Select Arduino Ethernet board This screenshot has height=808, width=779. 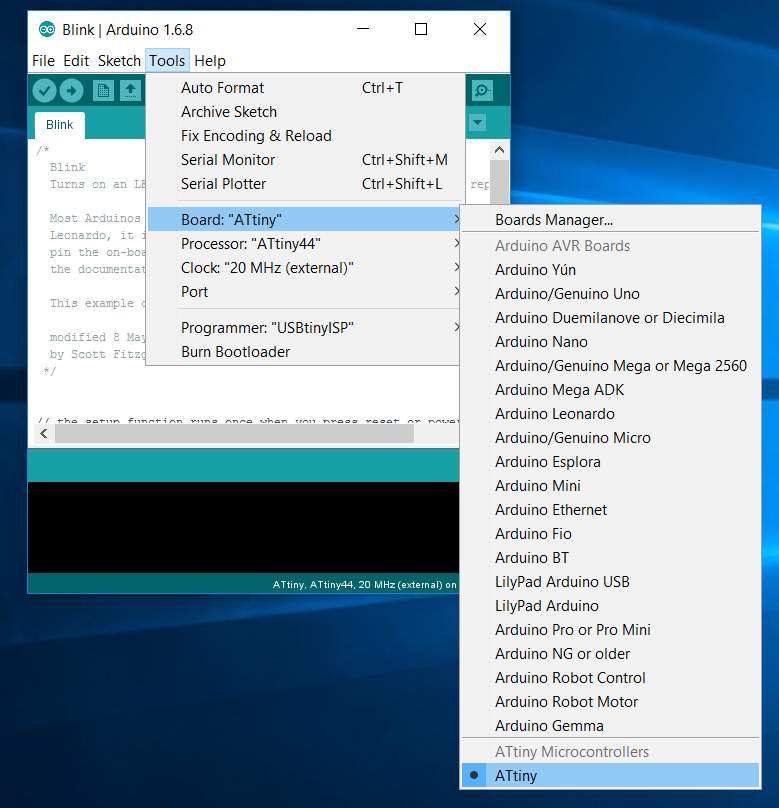(x=611, y=510)
